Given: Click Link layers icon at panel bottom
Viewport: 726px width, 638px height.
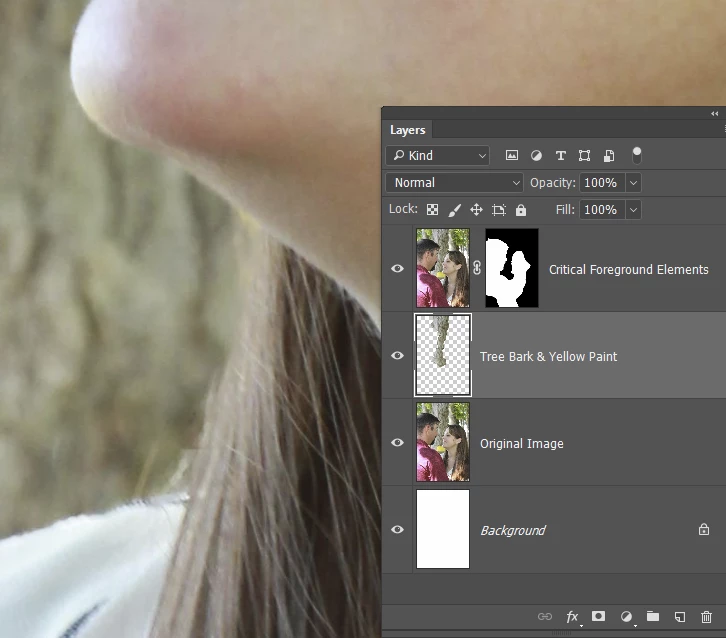Looking at the screenshot, I should coord(545,616).
